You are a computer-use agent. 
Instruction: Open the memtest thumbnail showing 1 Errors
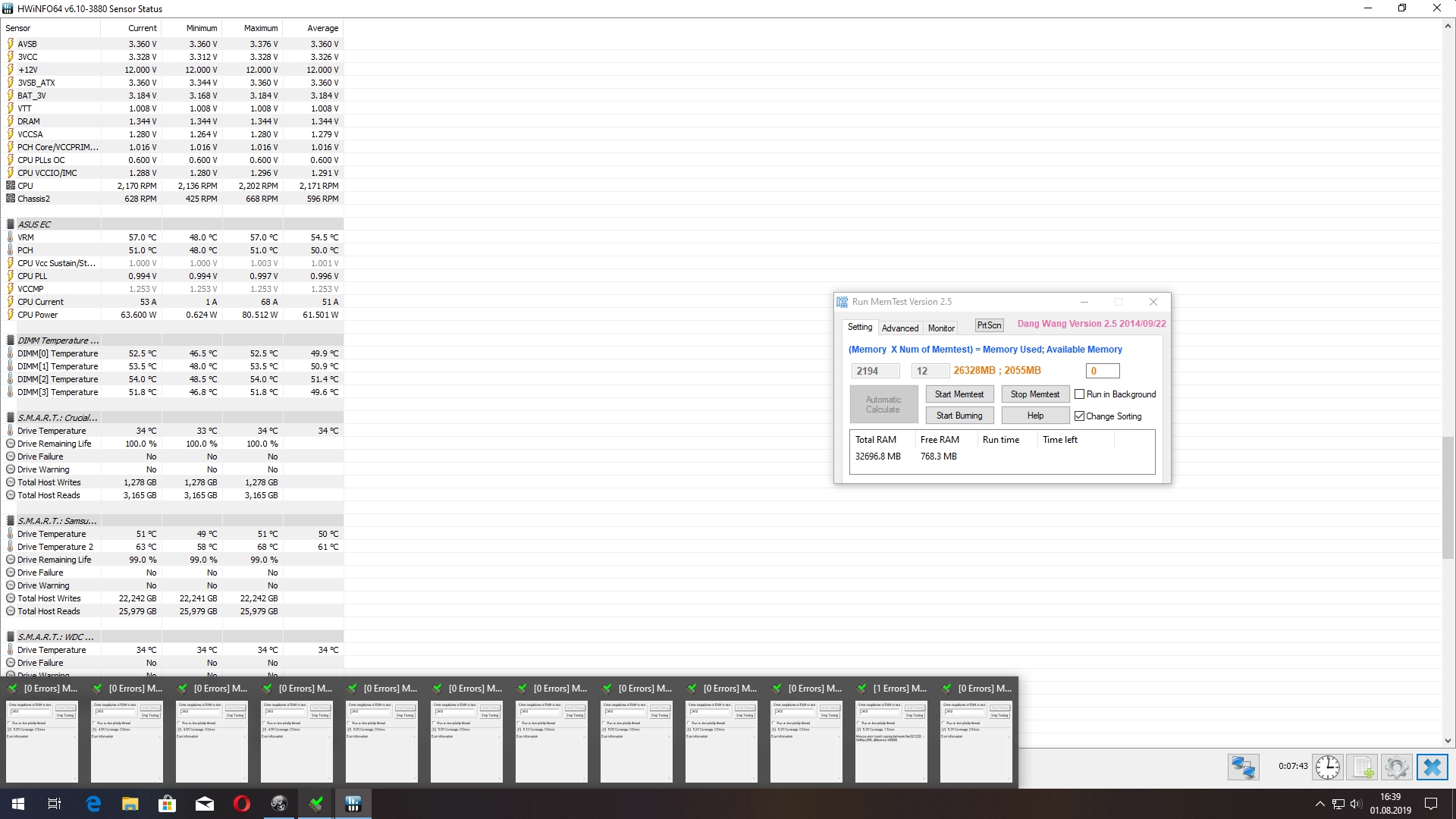click(891, 739)
